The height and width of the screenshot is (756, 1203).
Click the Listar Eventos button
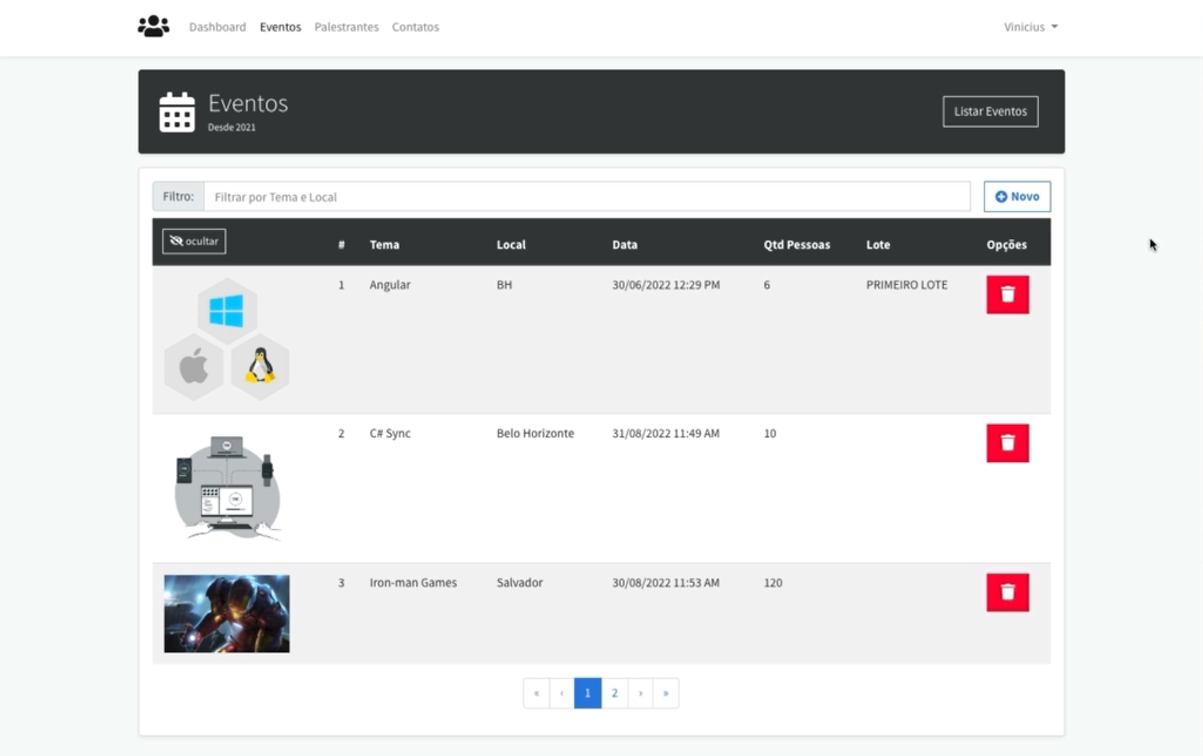click(x=990, y=111)
